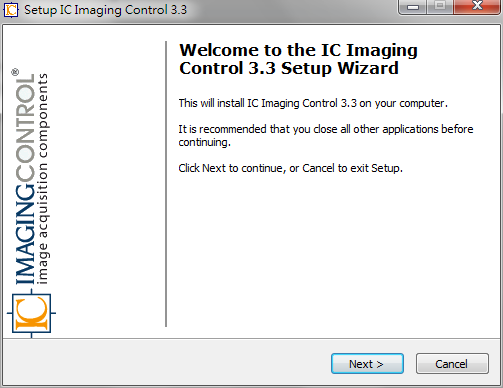The height and width of the screenshot is (388, 503).
Task: Select the image acquisition components tagline
Action: tap(43, 179)
